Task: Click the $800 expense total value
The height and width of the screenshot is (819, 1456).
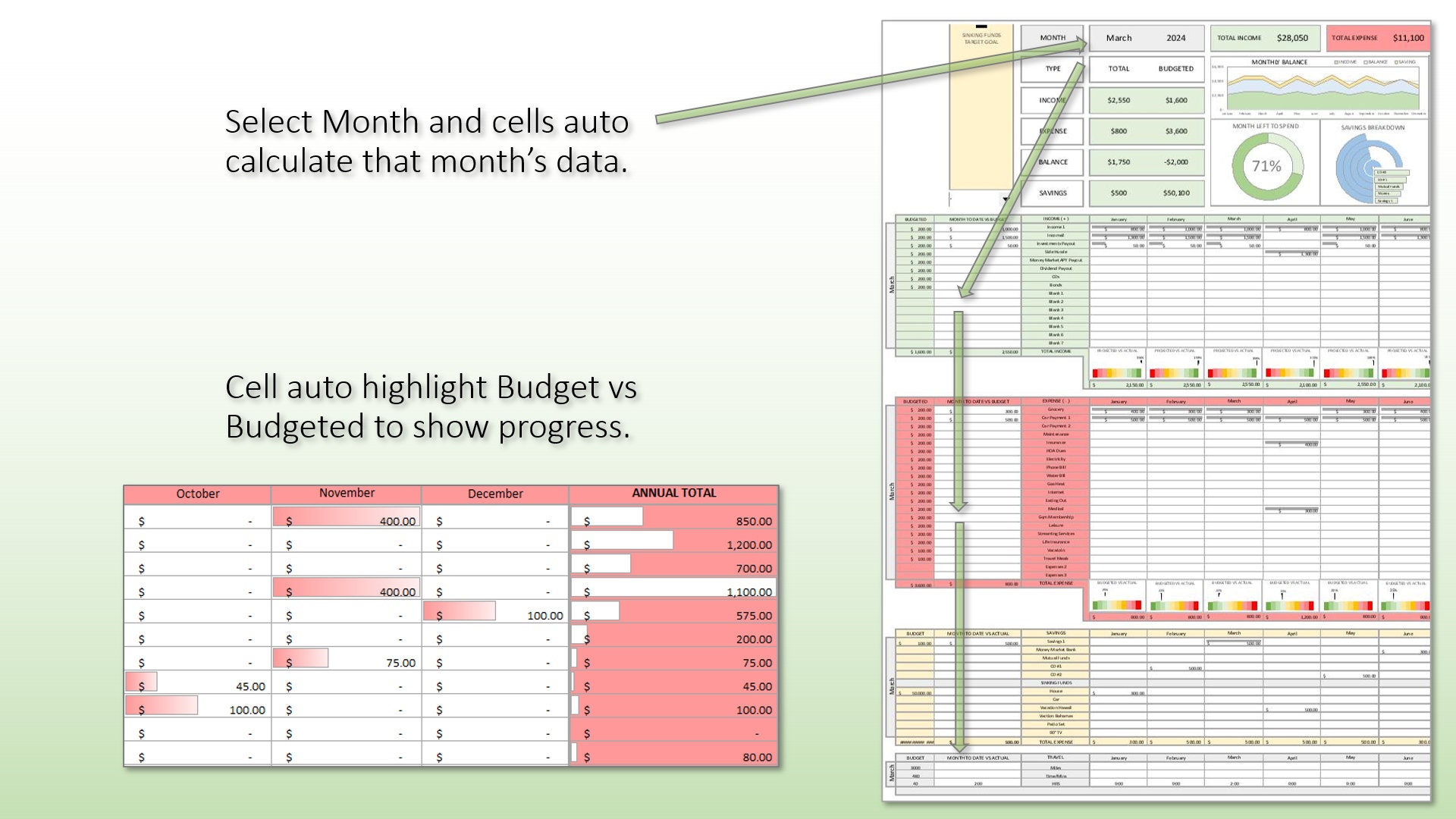Action: pos(1119,131)
